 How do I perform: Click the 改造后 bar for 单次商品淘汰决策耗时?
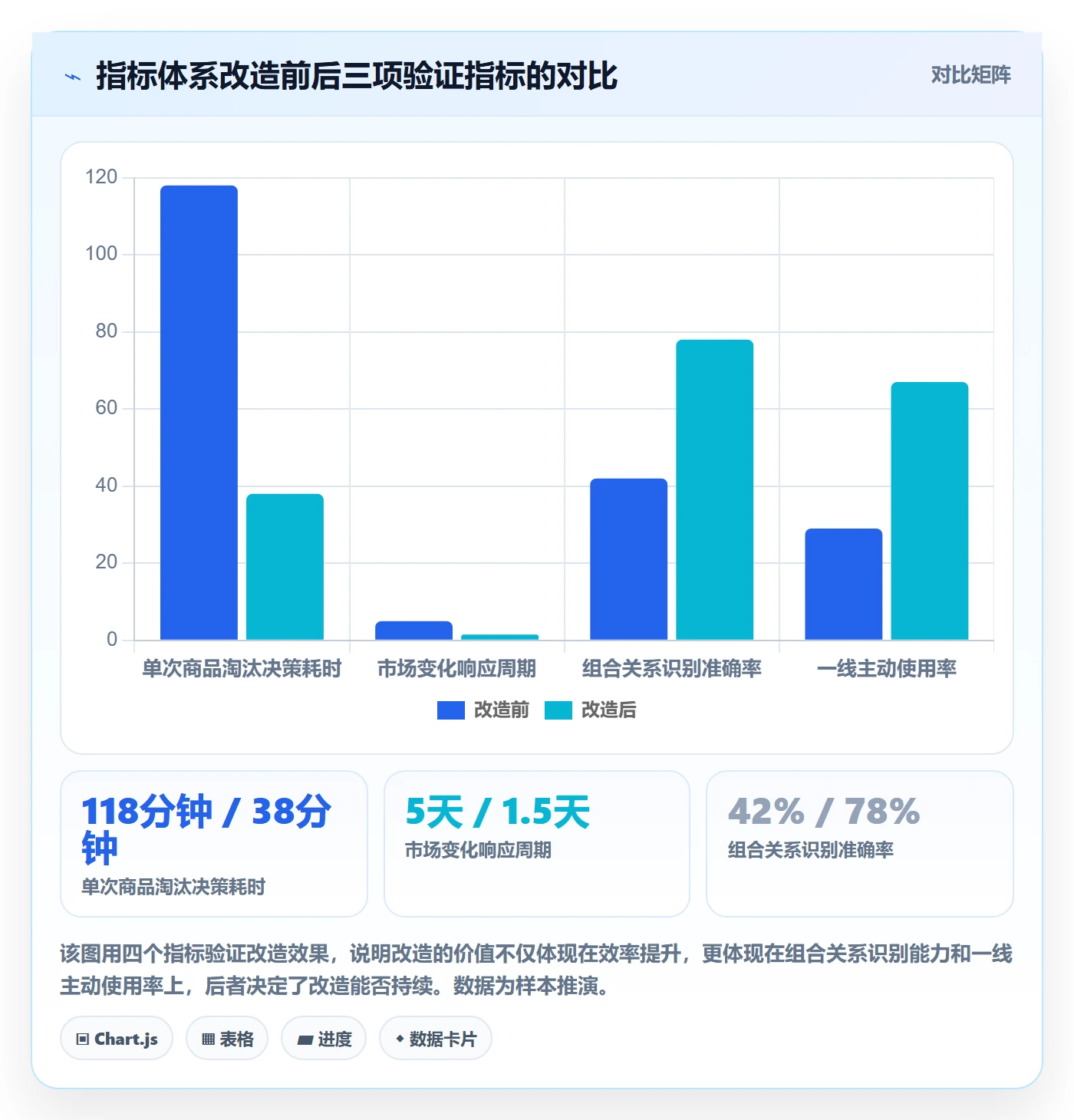[x=285, y=567]
